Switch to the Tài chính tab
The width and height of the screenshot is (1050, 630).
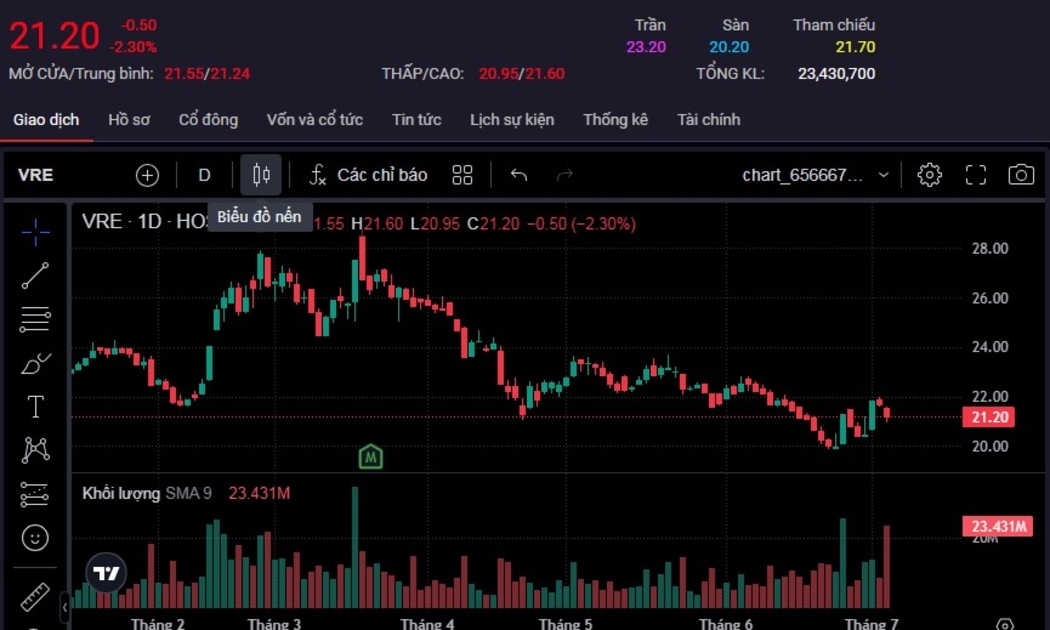coord(708,119)
